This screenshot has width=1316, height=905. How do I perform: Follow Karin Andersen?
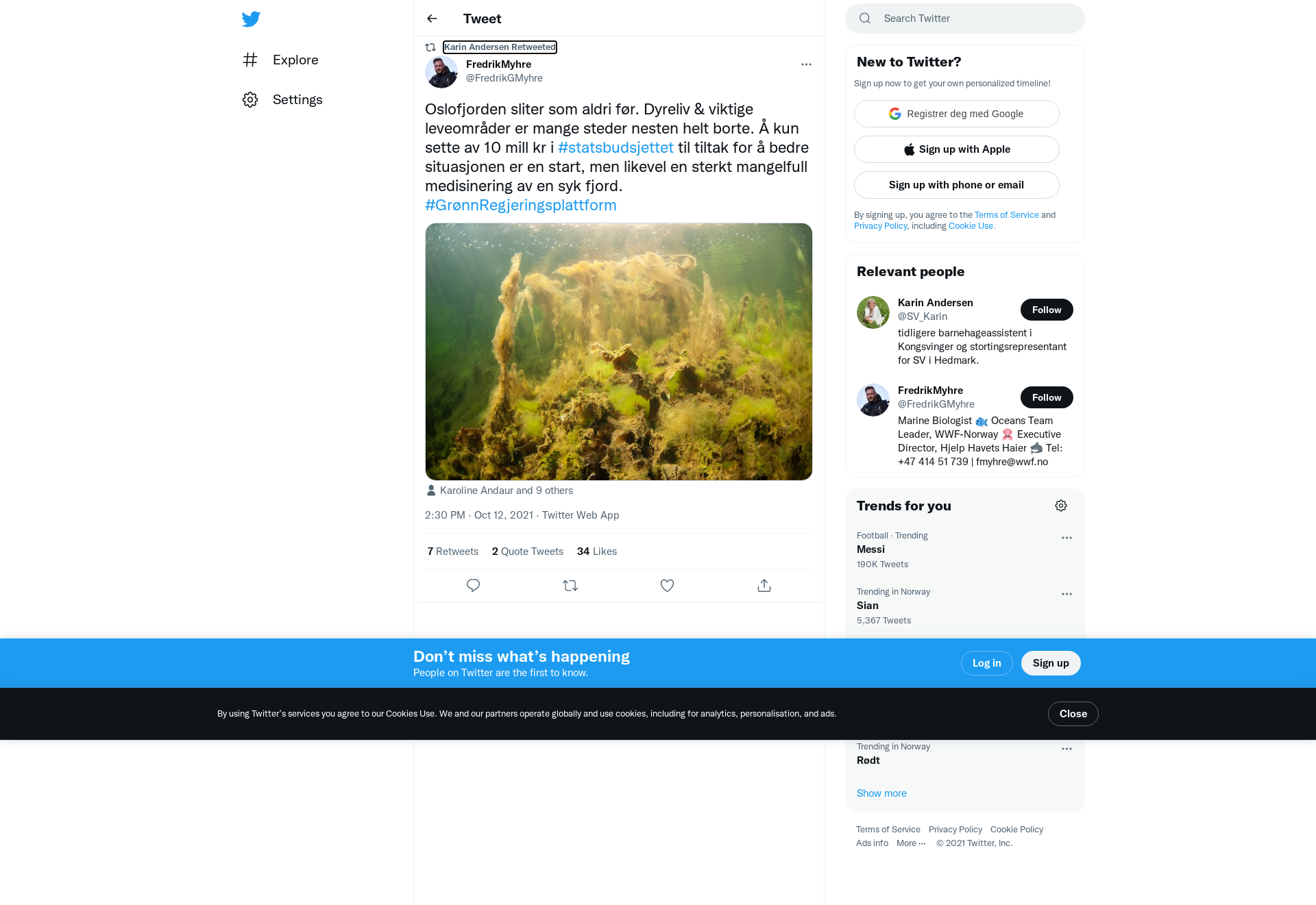[1047, 310]
